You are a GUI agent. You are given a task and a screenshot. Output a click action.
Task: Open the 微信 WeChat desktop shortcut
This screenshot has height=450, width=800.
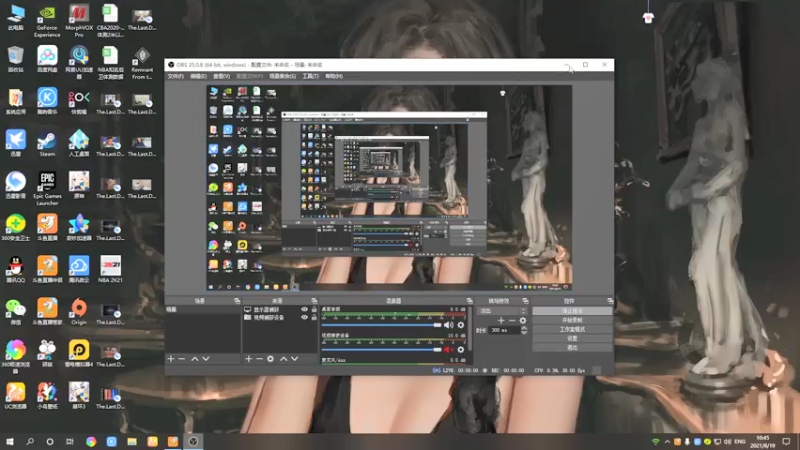point(16,312)
